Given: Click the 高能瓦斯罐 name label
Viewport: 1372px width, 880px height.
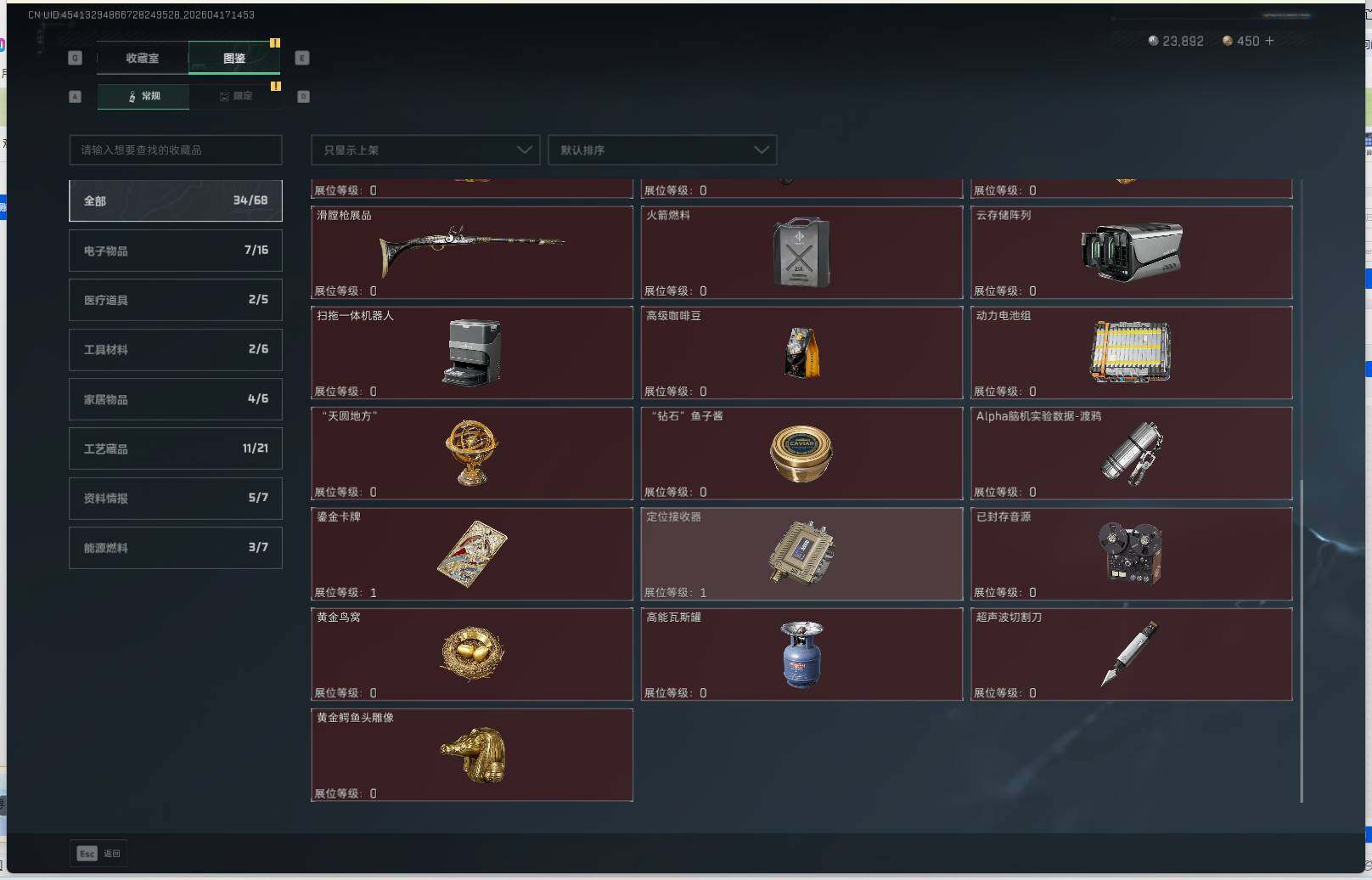Looking at the screenshot, I should [x=674, y=617].
